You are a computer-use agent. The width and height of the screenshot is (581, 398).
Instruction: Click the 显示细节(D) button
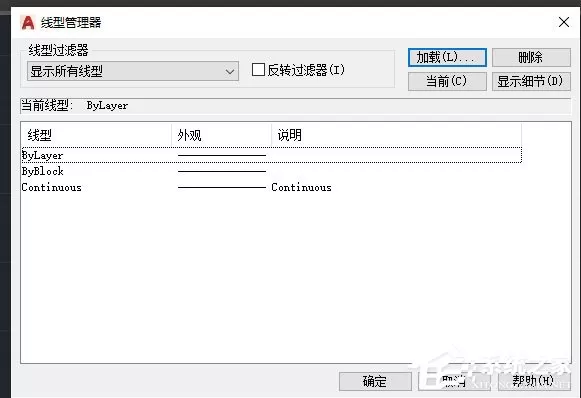pyautogui.click(x=531, y=81)
